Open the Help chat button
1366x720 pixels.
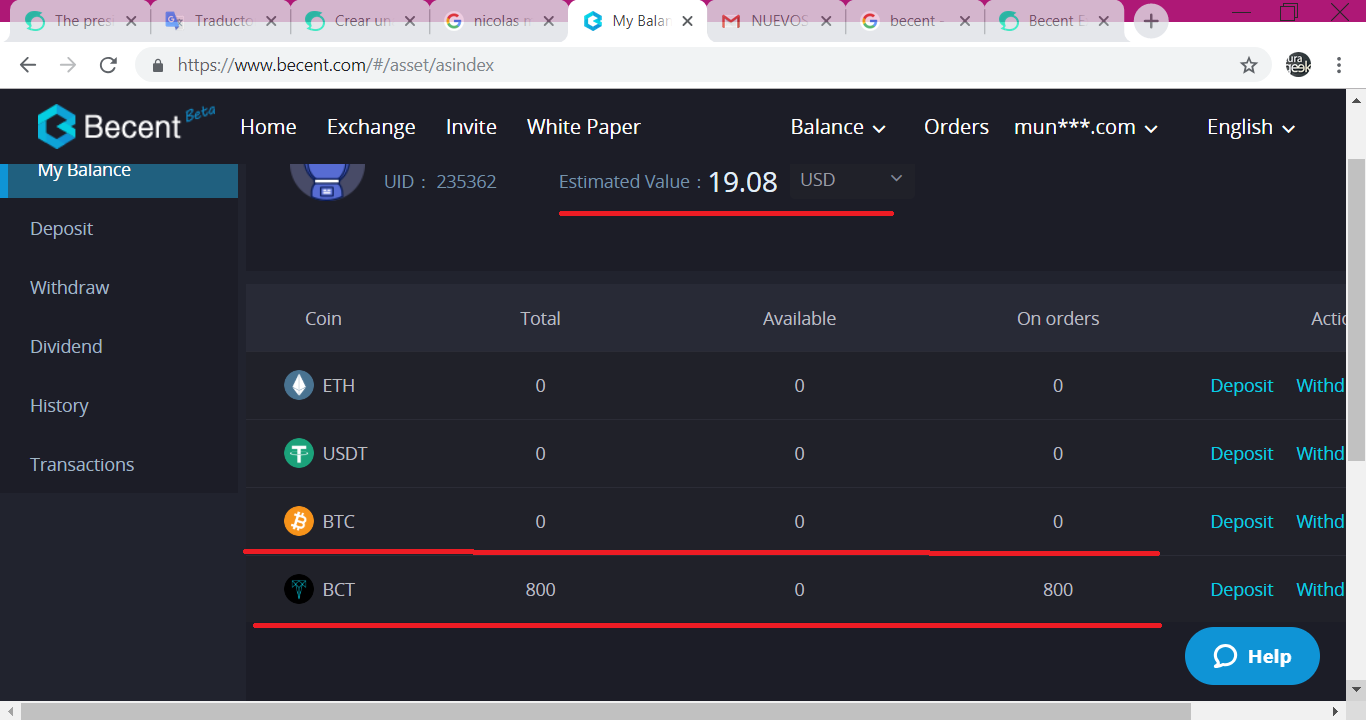coord(1252,656)
